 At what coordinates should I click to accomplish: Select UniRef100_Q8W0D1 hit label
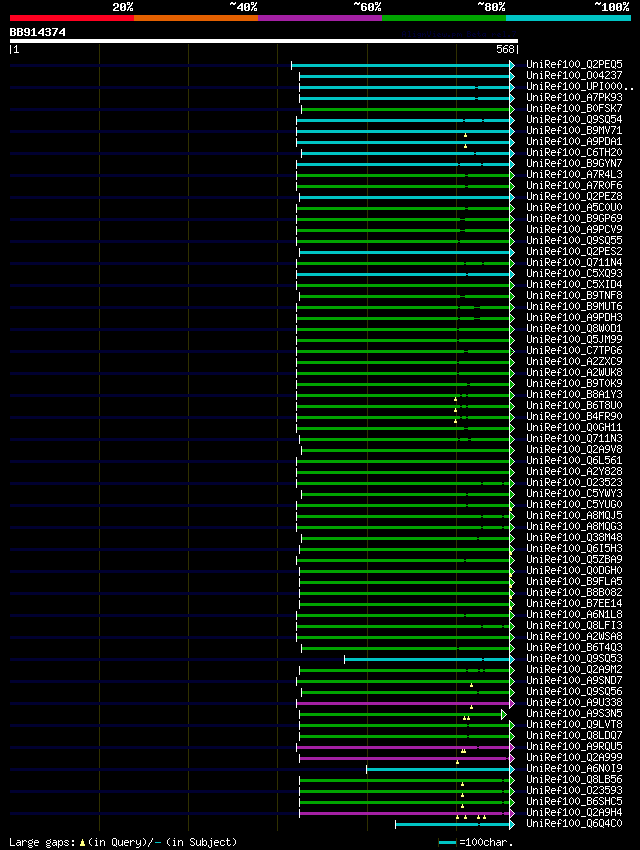click(574, 329)
